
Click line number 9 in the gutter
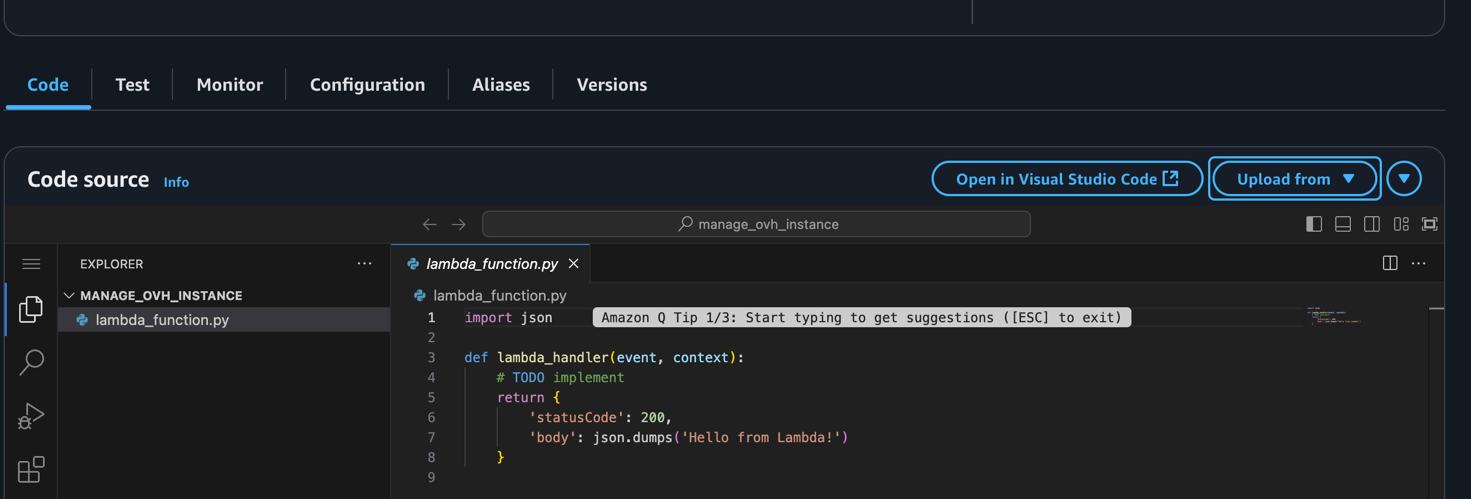(x=431, y=477)
